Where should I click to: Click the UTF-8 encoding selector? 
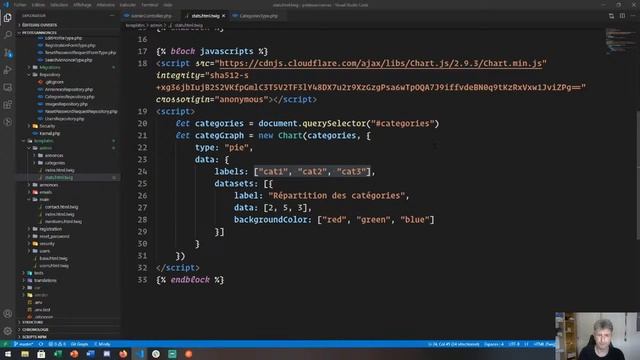[514, 344]
